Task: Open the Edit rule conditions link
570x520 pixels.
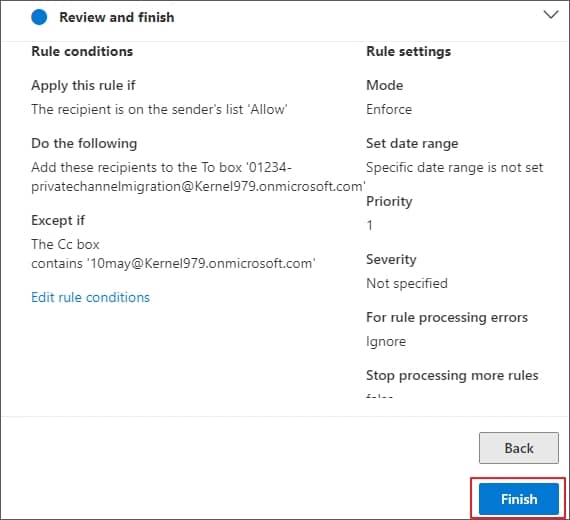Action: click(x=91, y=297)
